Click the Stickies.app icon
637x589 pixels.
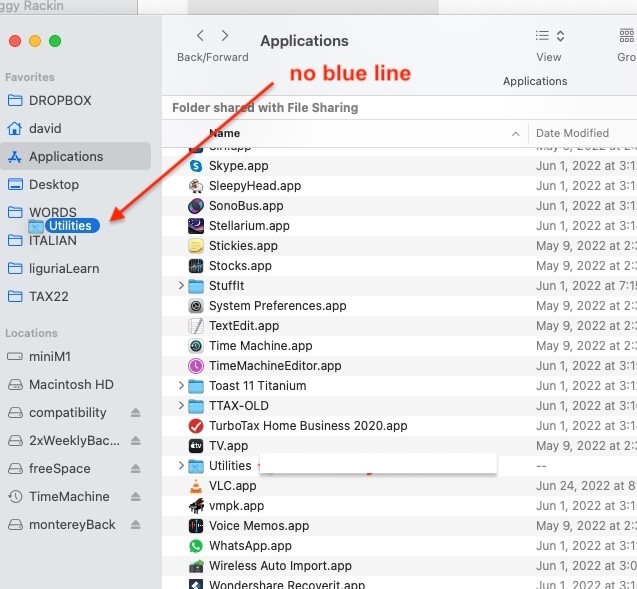pos(196,246)
